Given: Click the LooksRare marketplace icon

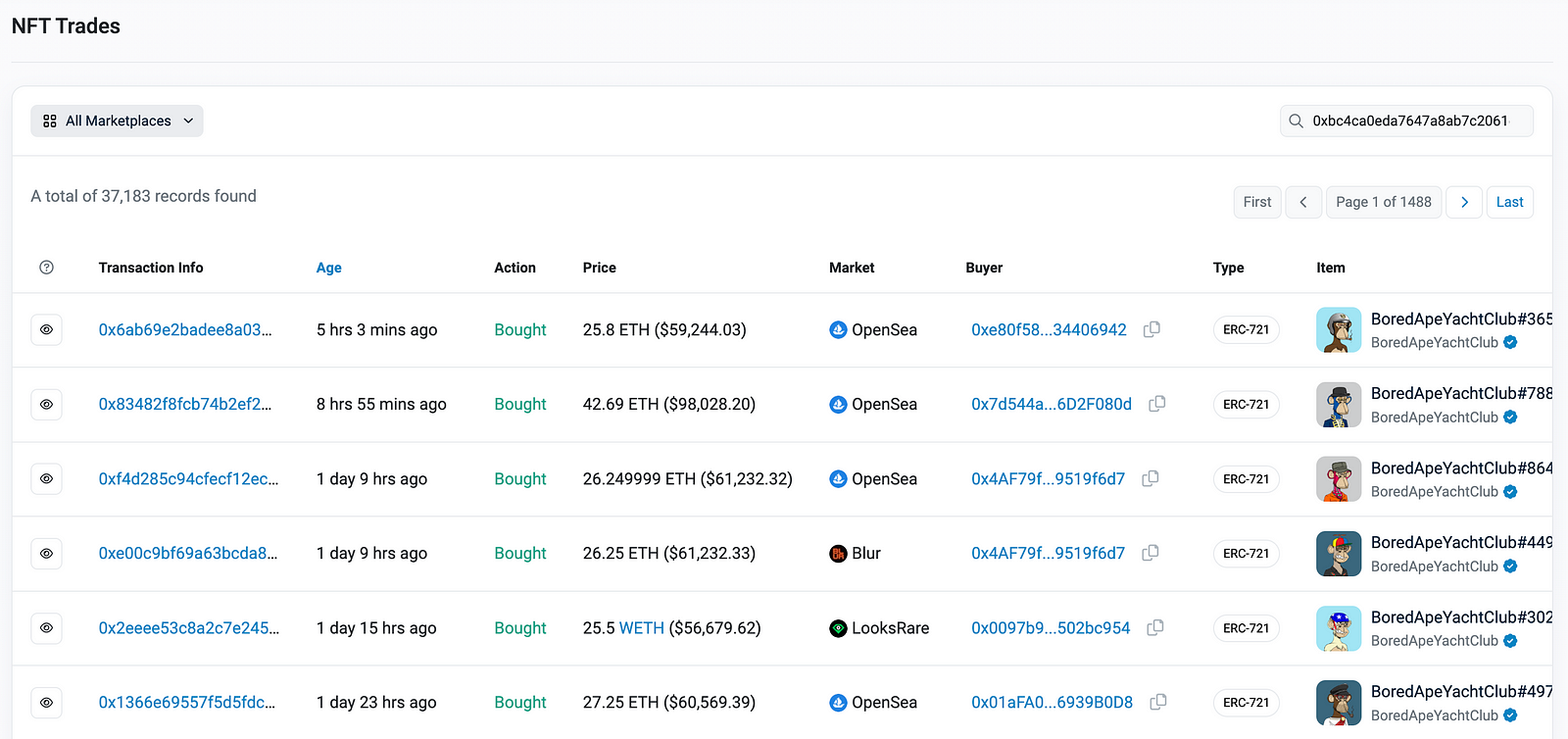Looking at the screenshot, I should coord(838,628).
